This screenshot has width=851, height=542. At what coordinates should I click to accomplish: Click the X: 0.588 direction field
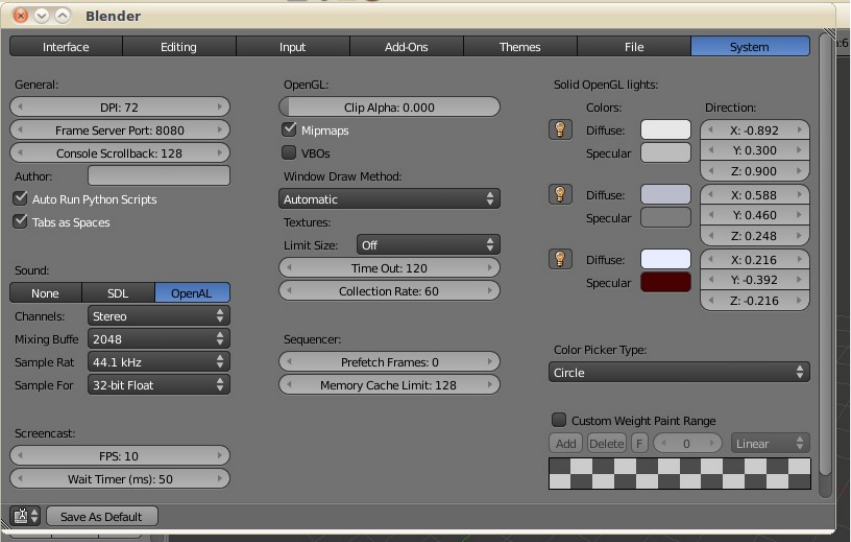tap(755, 194)
